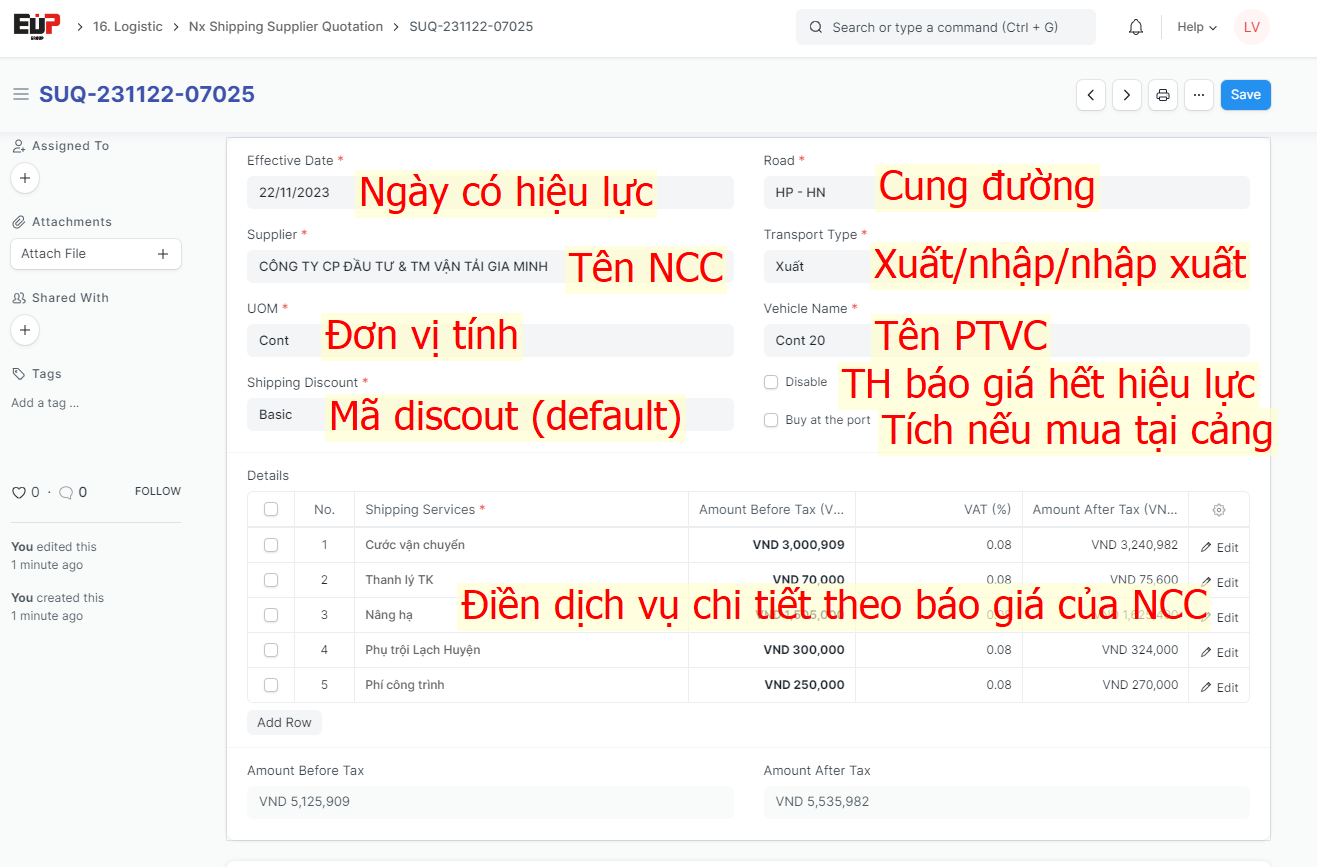
Task: Click plus icon under Shared With
Action: coord(25,331)
